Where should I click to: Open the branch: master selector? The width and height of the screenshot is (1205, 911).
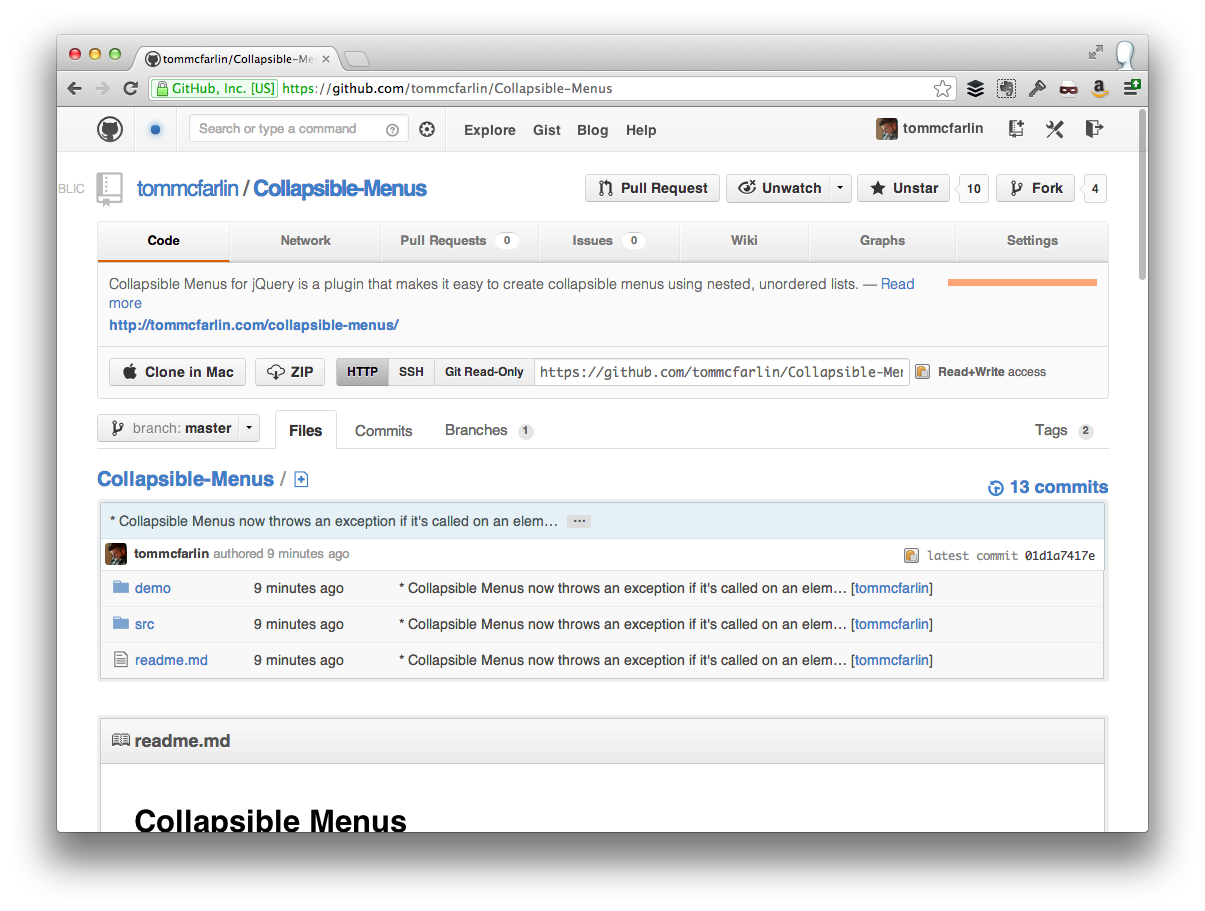(178, 428)
